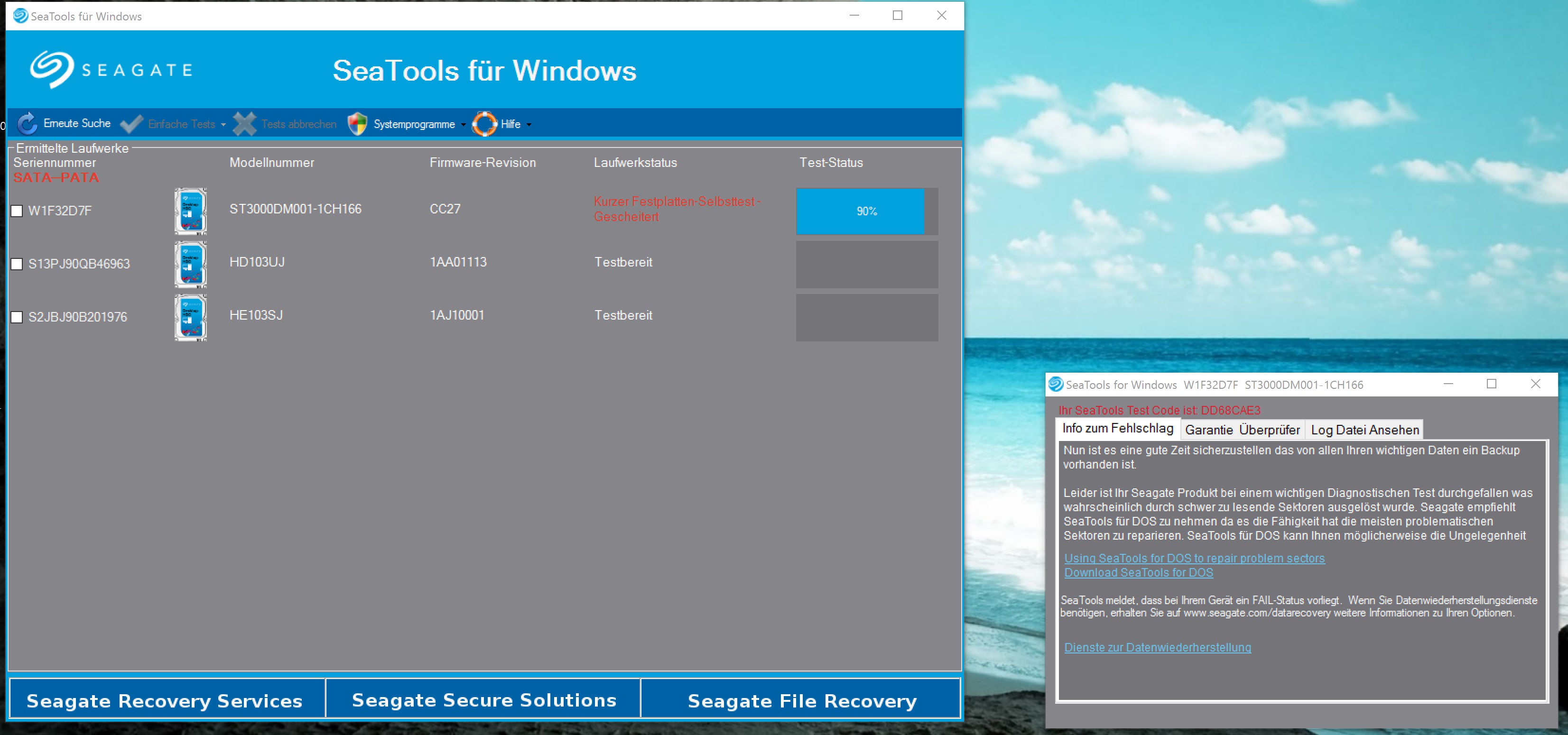The image size is (1568, 735).
Task: Click the drive icon for ST3000DM001-1CH166
Action: click(191, 211)
